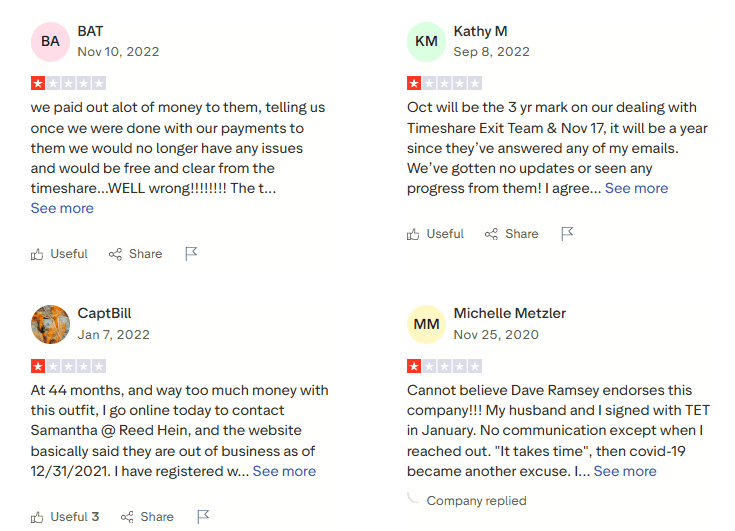Click share icon on CaptBill's review
Viewport: 735px width, 531px height.
pyautogui.click(x=128, y=517)
